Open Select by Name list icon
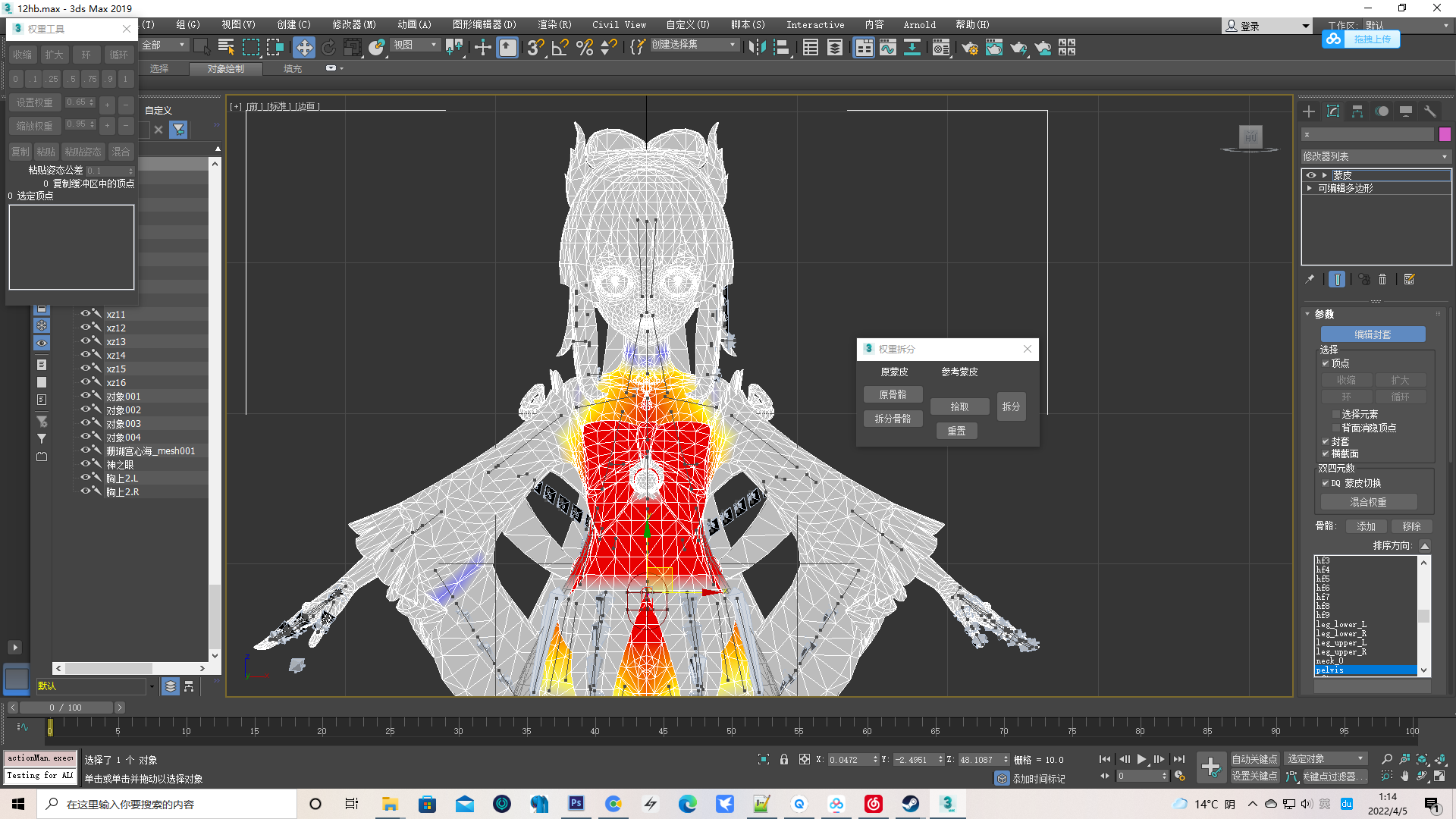 tap(226, 48)
